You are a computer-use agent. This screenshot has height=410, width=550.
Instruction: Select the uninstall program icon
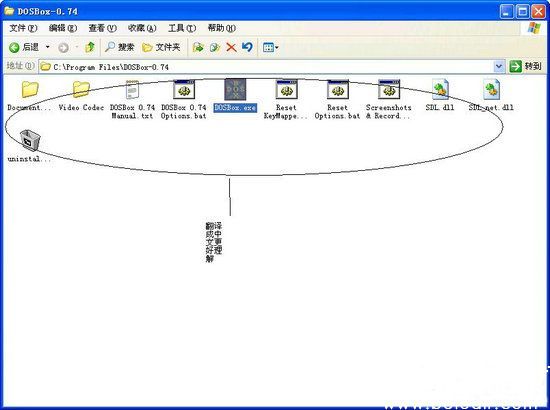click(30, 140)
